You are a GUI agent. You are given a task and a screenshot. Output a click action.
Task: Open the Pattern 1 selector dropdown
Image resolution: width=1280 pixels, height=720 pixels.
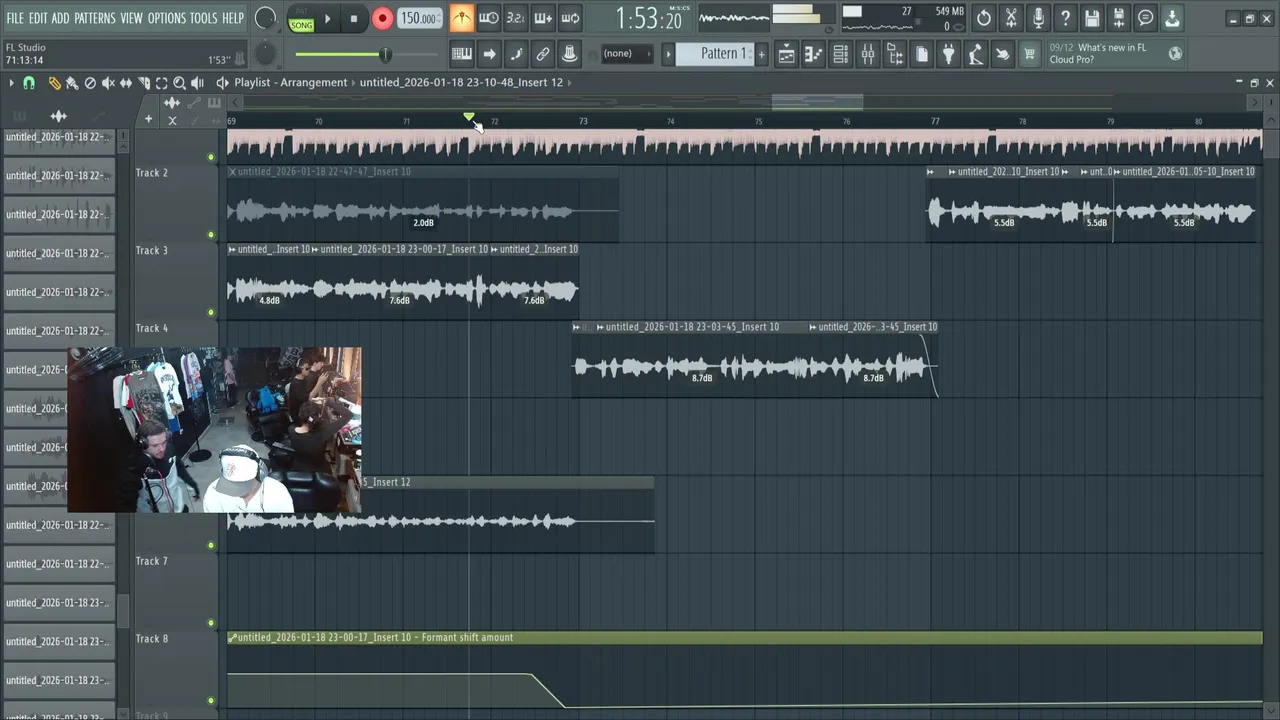tap(715, 54)
